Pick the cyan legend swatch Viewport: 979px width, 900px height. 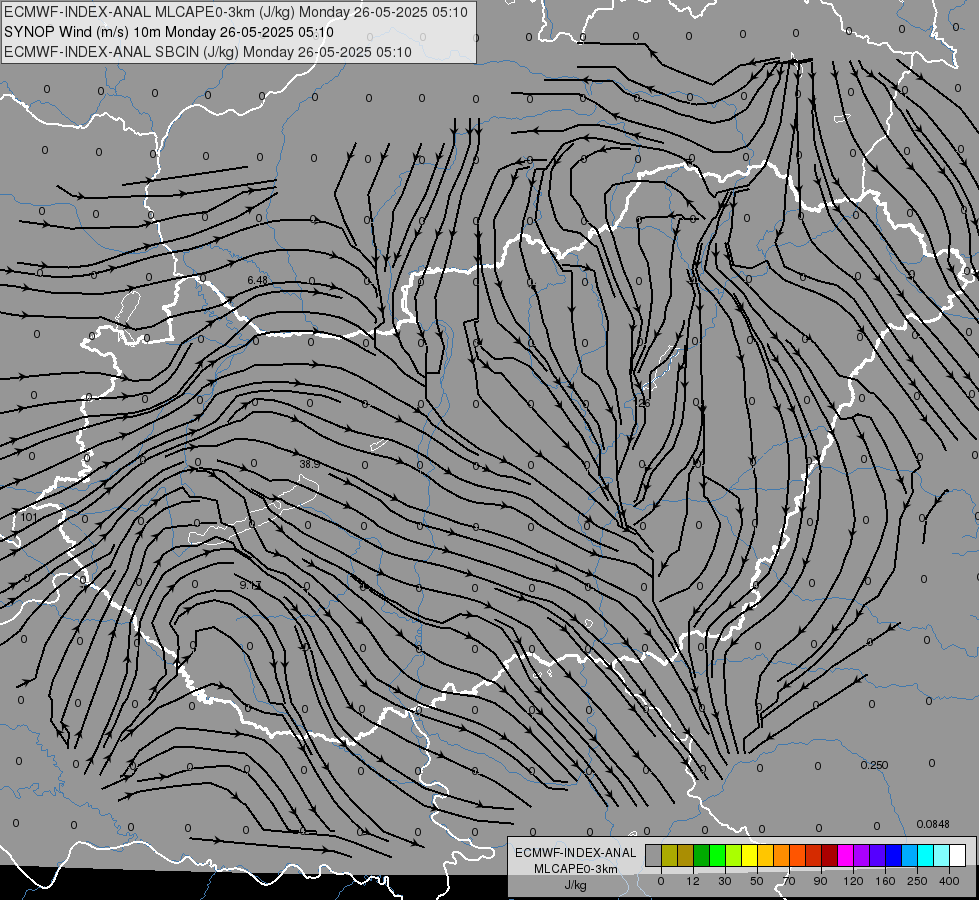tap(925, 855)
